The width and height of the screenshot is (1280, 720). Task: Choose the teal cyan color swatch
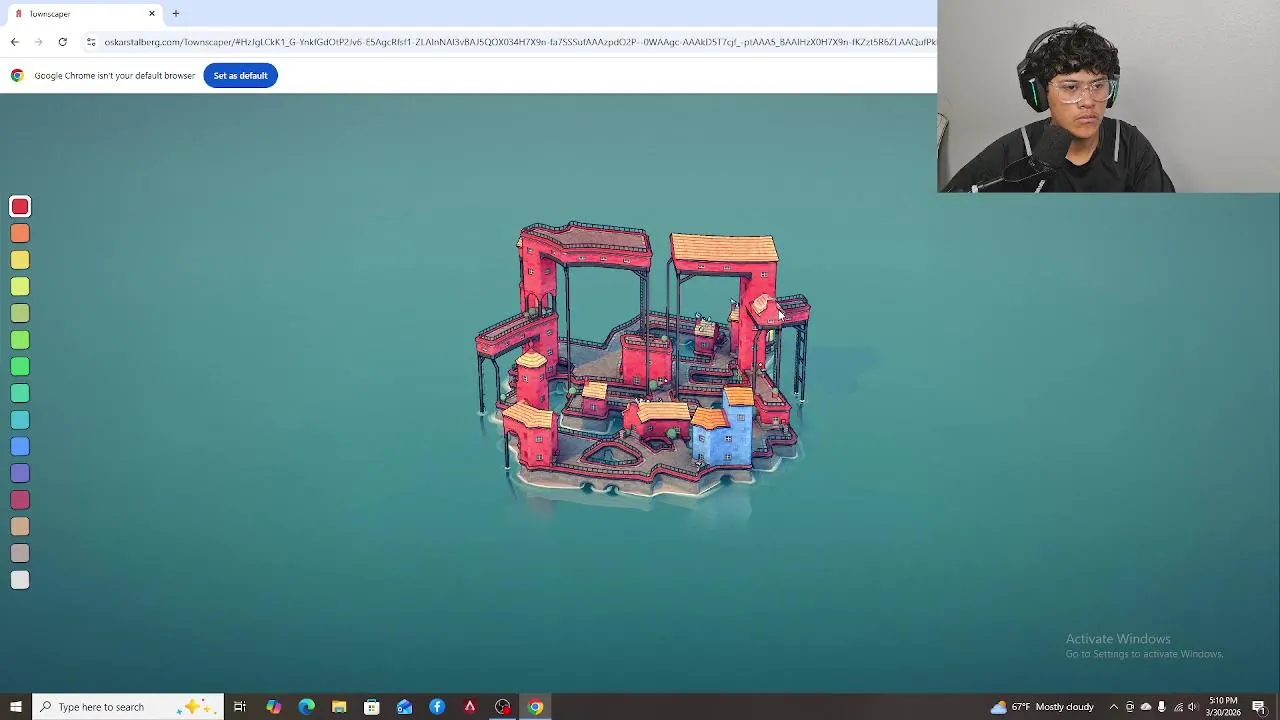[20, 420]
